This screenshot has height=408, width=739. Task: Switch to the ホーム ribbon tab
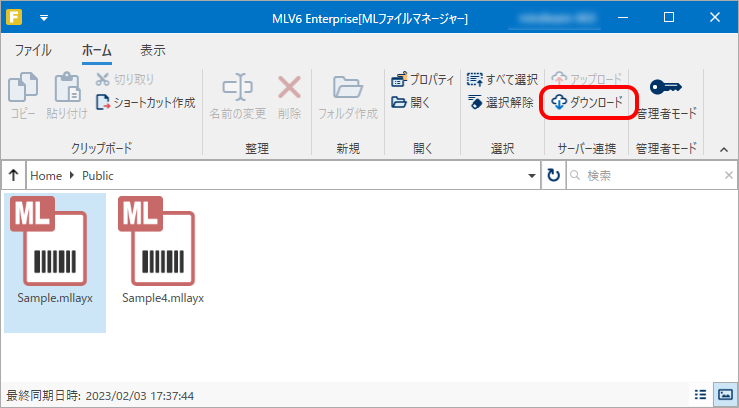(97, 50)
